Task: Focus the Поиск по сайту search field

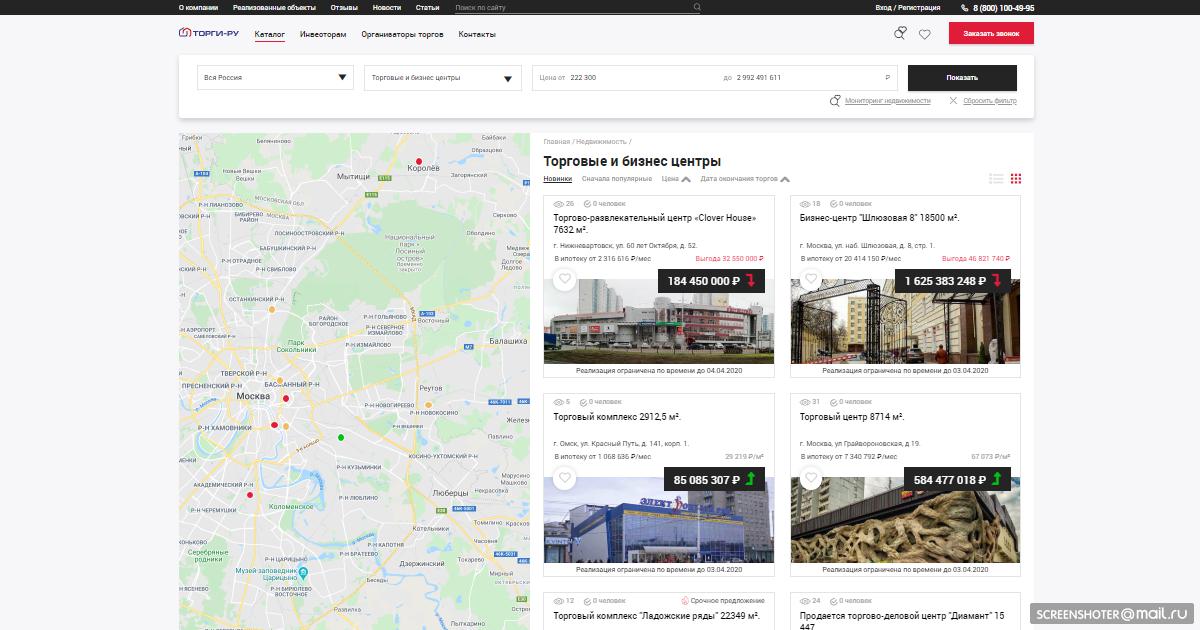Action: pyautogui.click(x=572, y=7)
